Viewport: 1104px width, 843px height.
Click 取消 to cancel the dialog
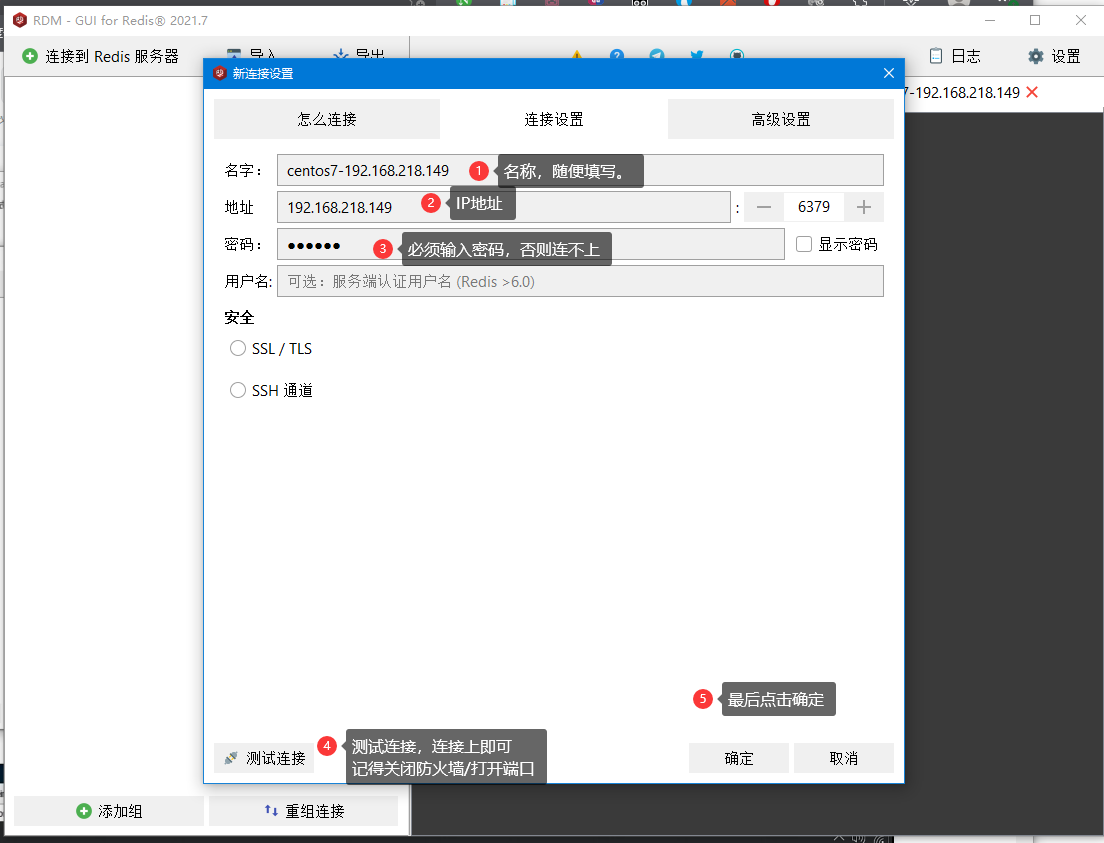pos(843,758)
